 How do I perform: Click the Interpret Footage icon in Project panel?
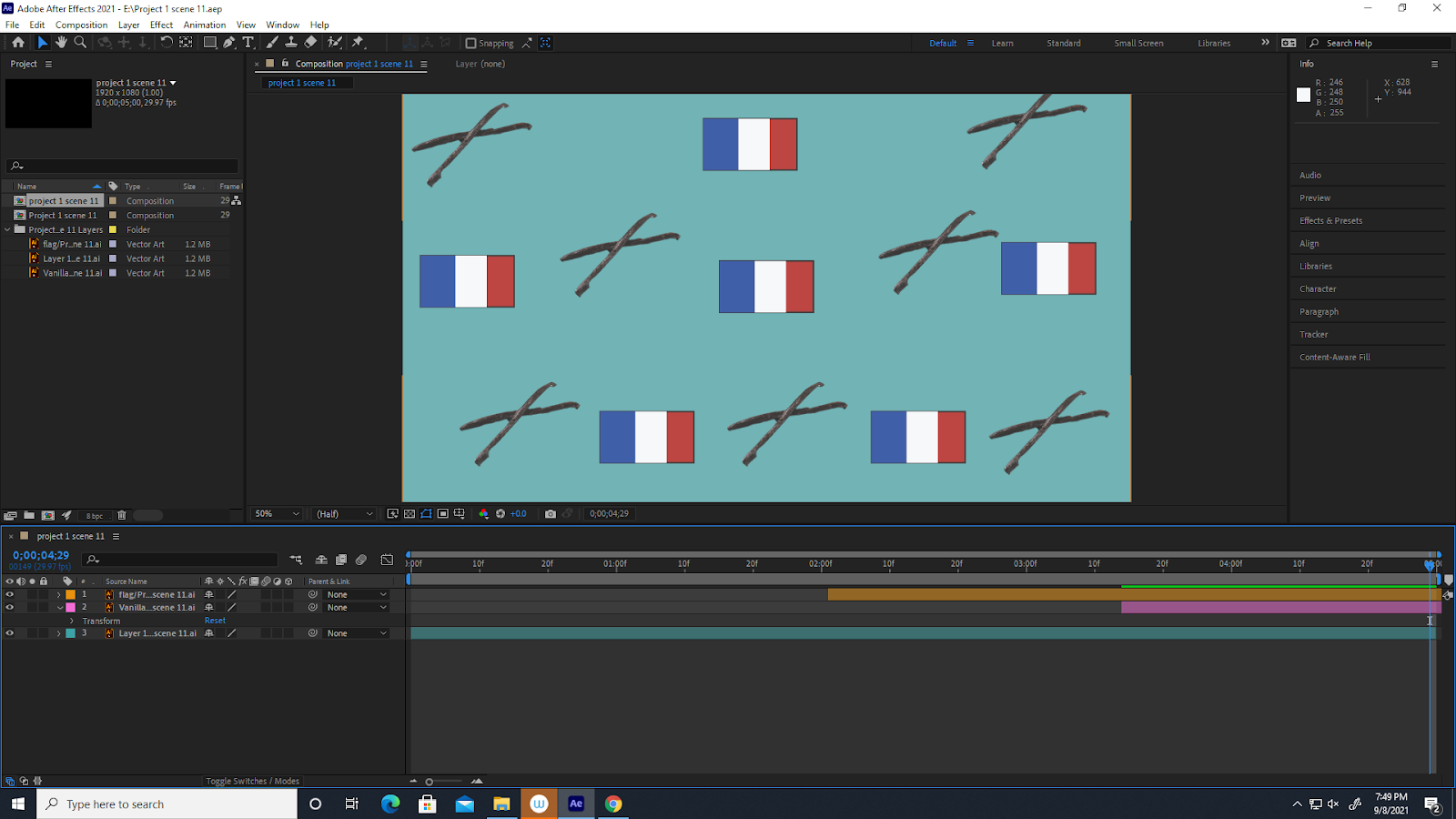coord(11,515)
